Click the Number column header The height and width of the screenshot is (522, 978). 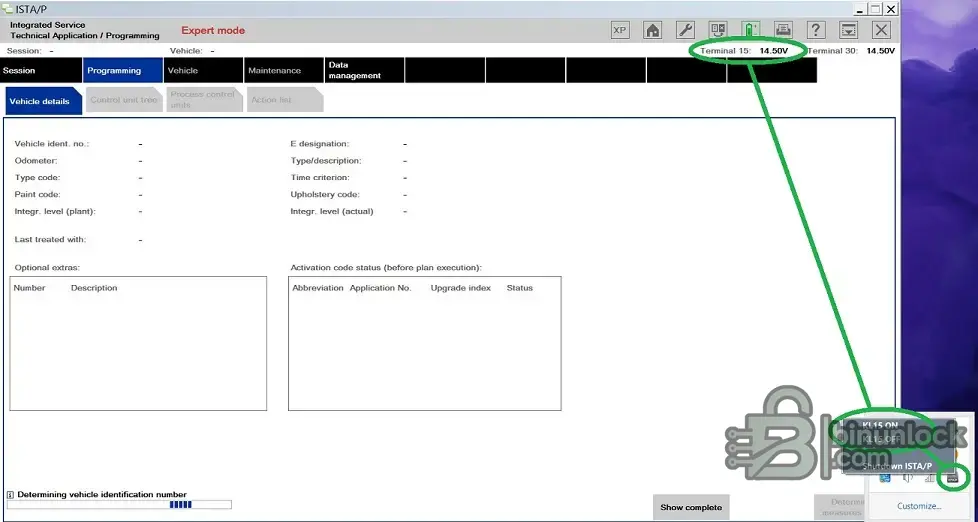pyautogui.click(x=29, y=288)
